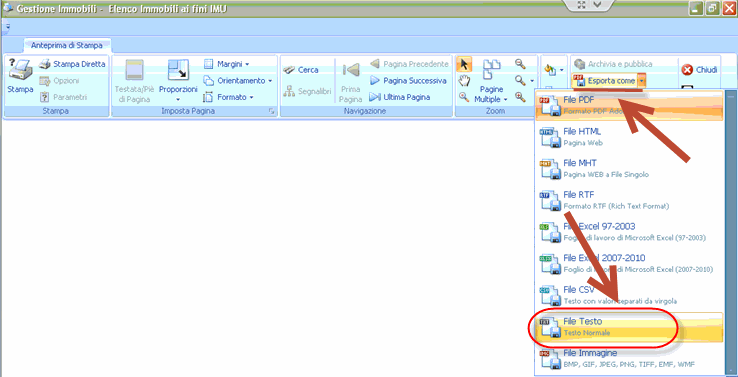Click the Cerca search tool

[301, 70]
